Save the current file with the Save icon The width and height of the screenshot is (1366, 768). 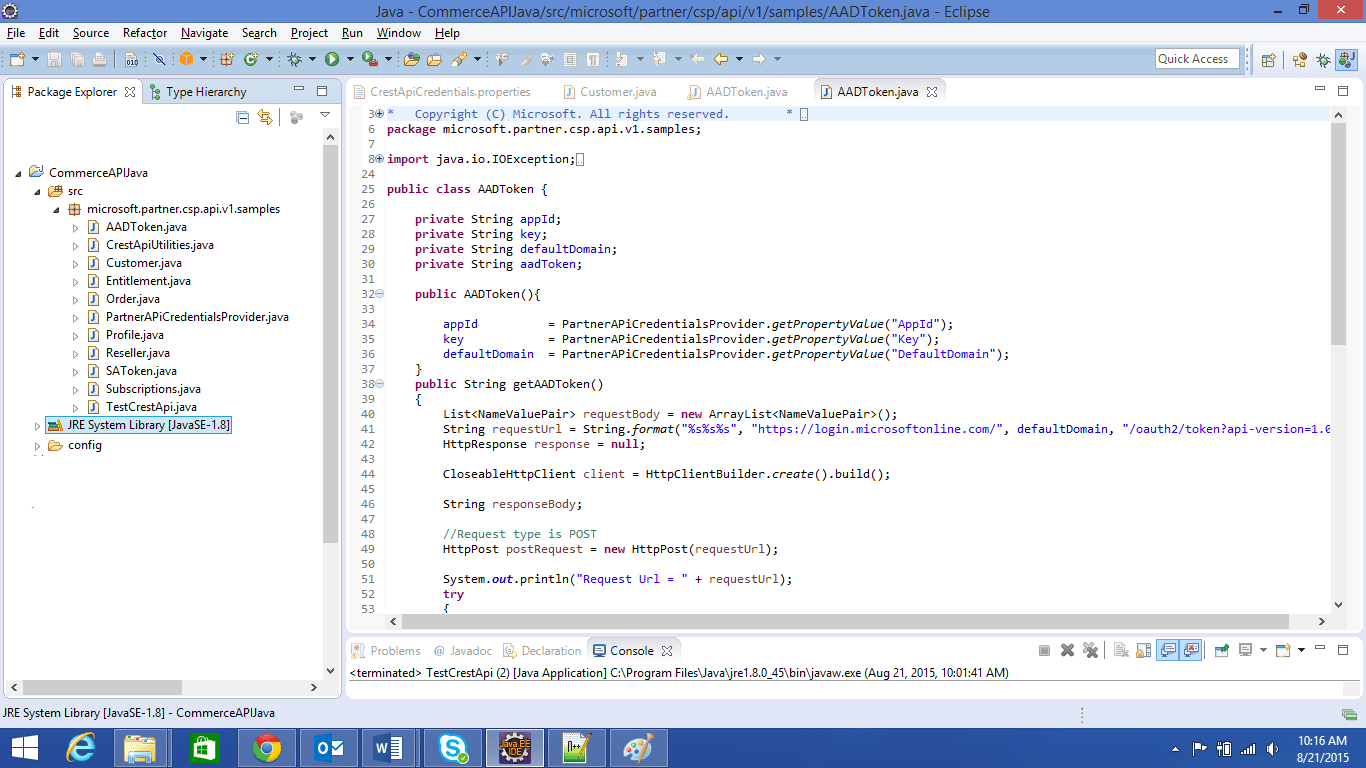pyautogui.click(x=53, y=58)
